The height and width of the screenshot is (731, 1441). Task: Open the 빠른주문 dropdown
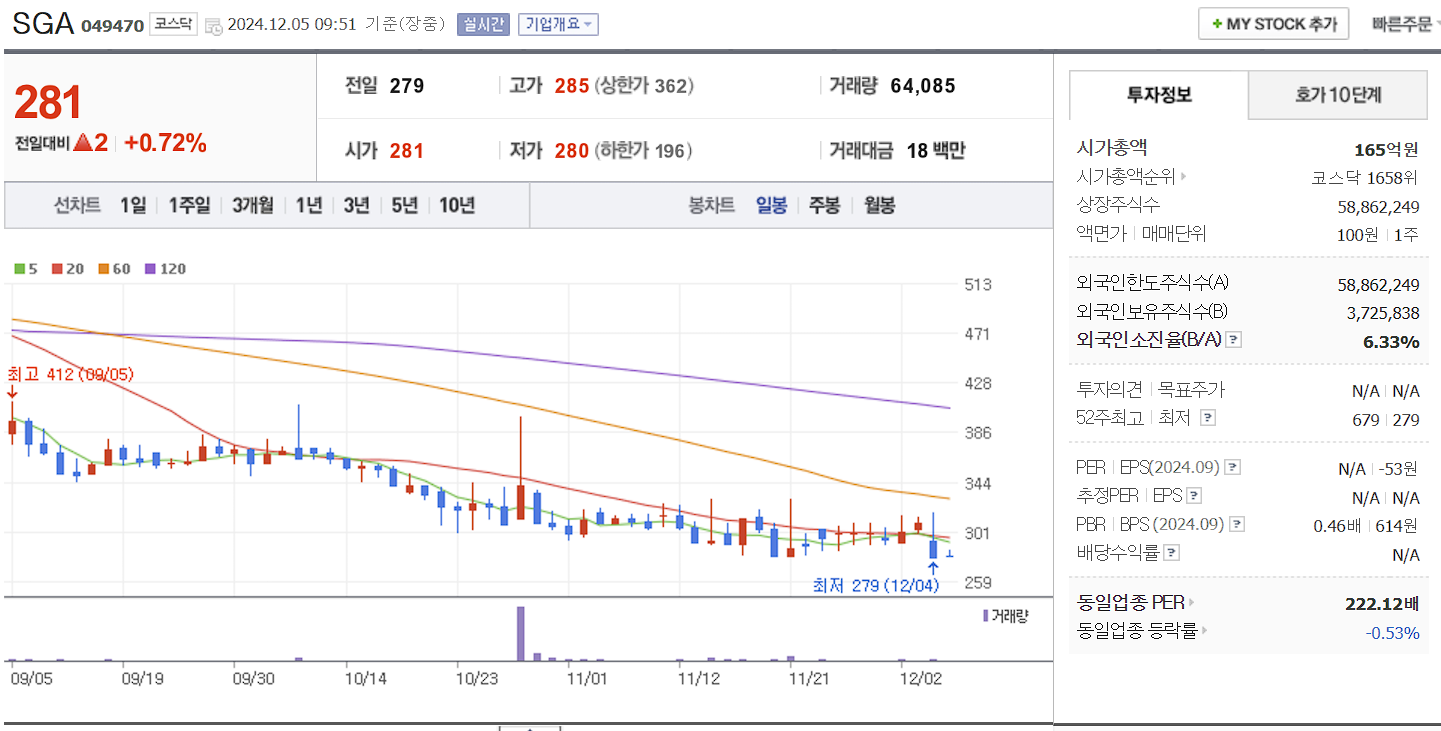tap(1403, 23)
